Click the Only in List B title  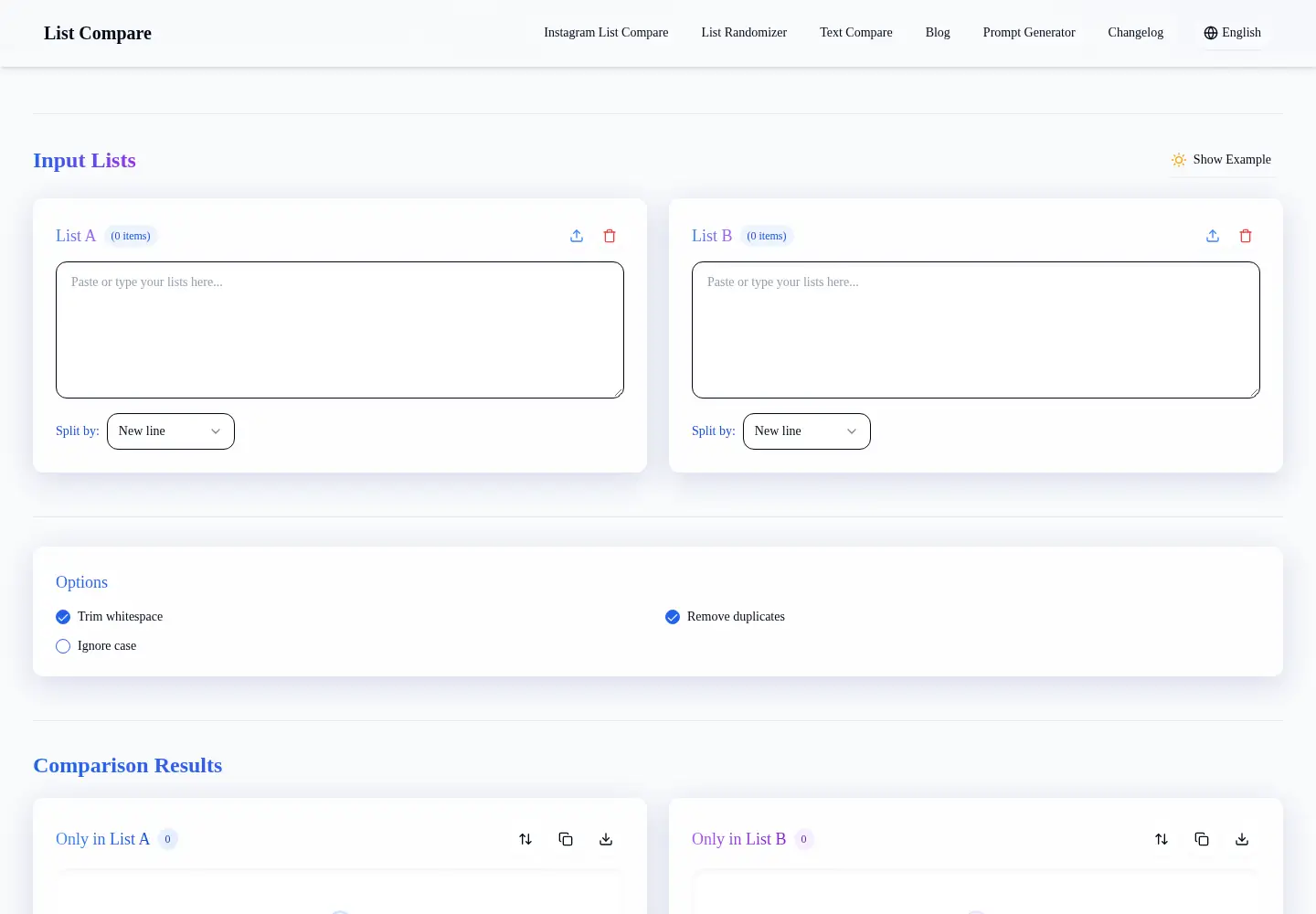click(x=738, y=839)
